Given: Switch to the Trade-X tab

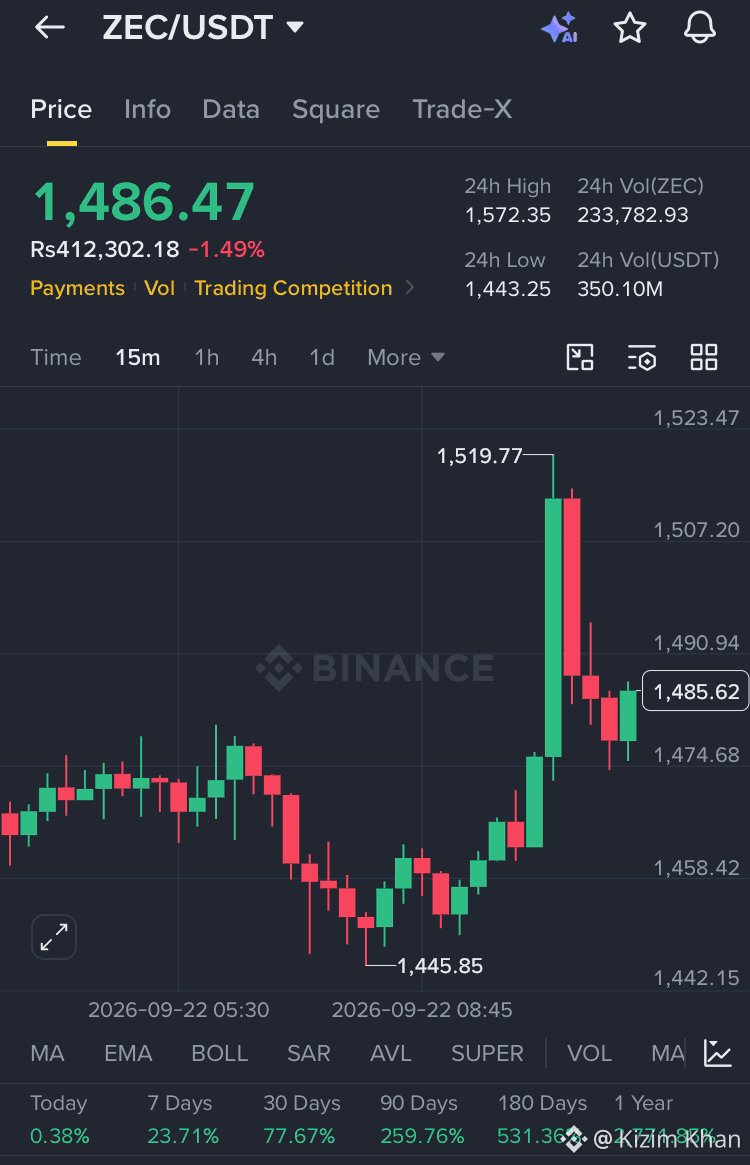Looking at the screenshot, I should click(x=462, y=109).
